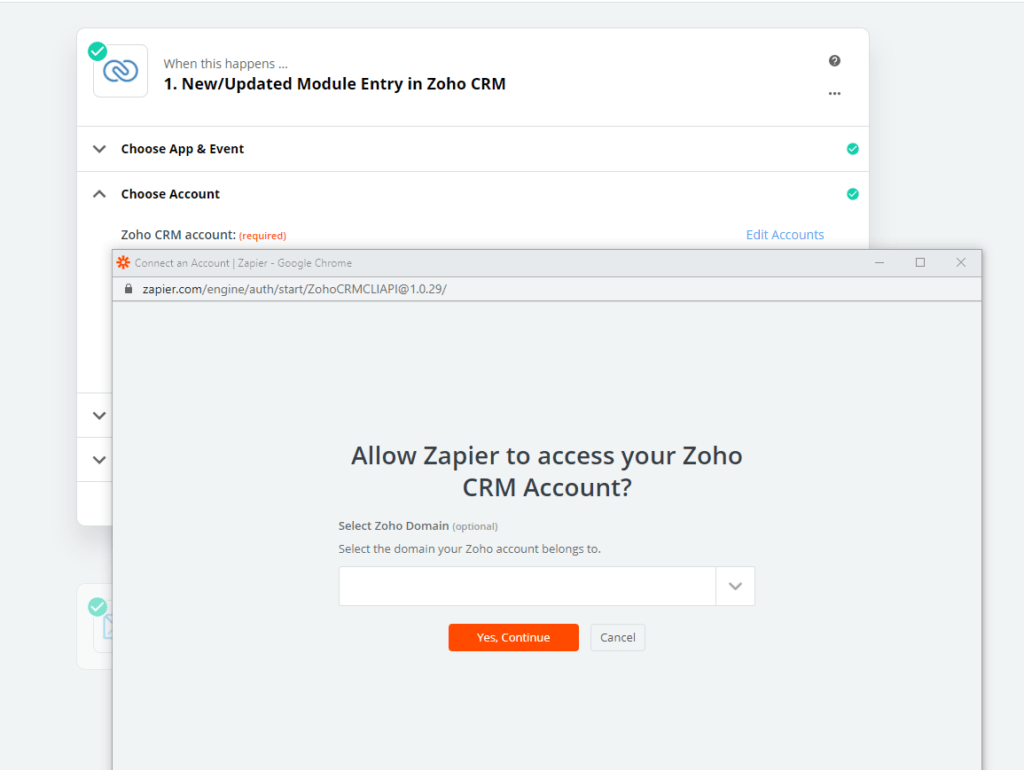The width and height of the screenshot is (1024, 770).
Task: Open the Edit Accounts link
Action: point(785,234)
